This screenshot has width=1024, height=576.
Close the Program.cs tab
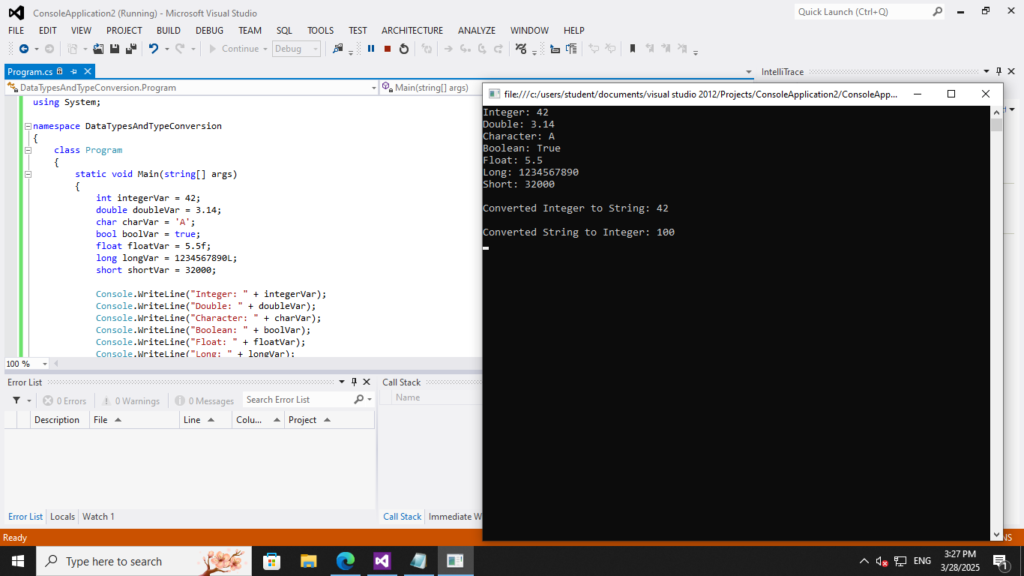(88, 71)
